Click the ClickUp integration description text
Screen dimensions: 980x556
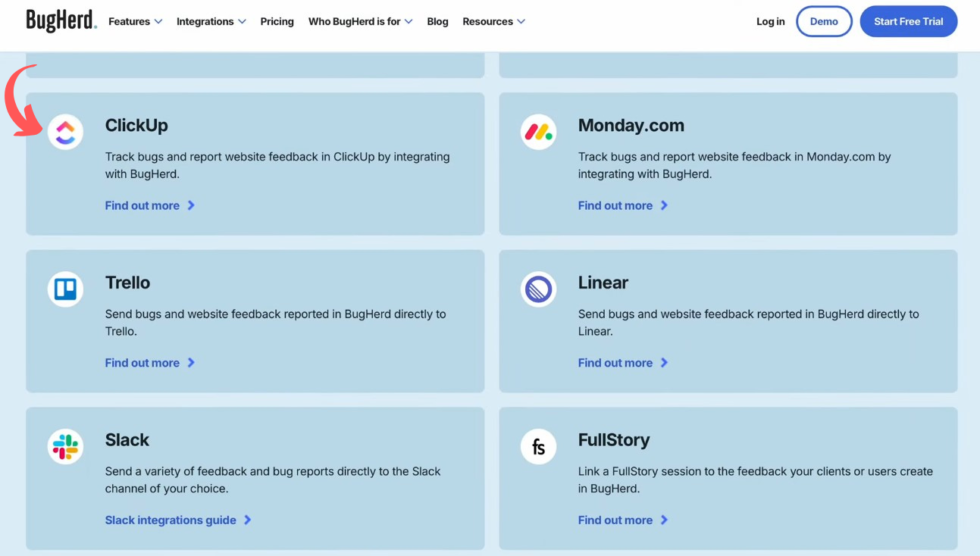tap(278, 166)
